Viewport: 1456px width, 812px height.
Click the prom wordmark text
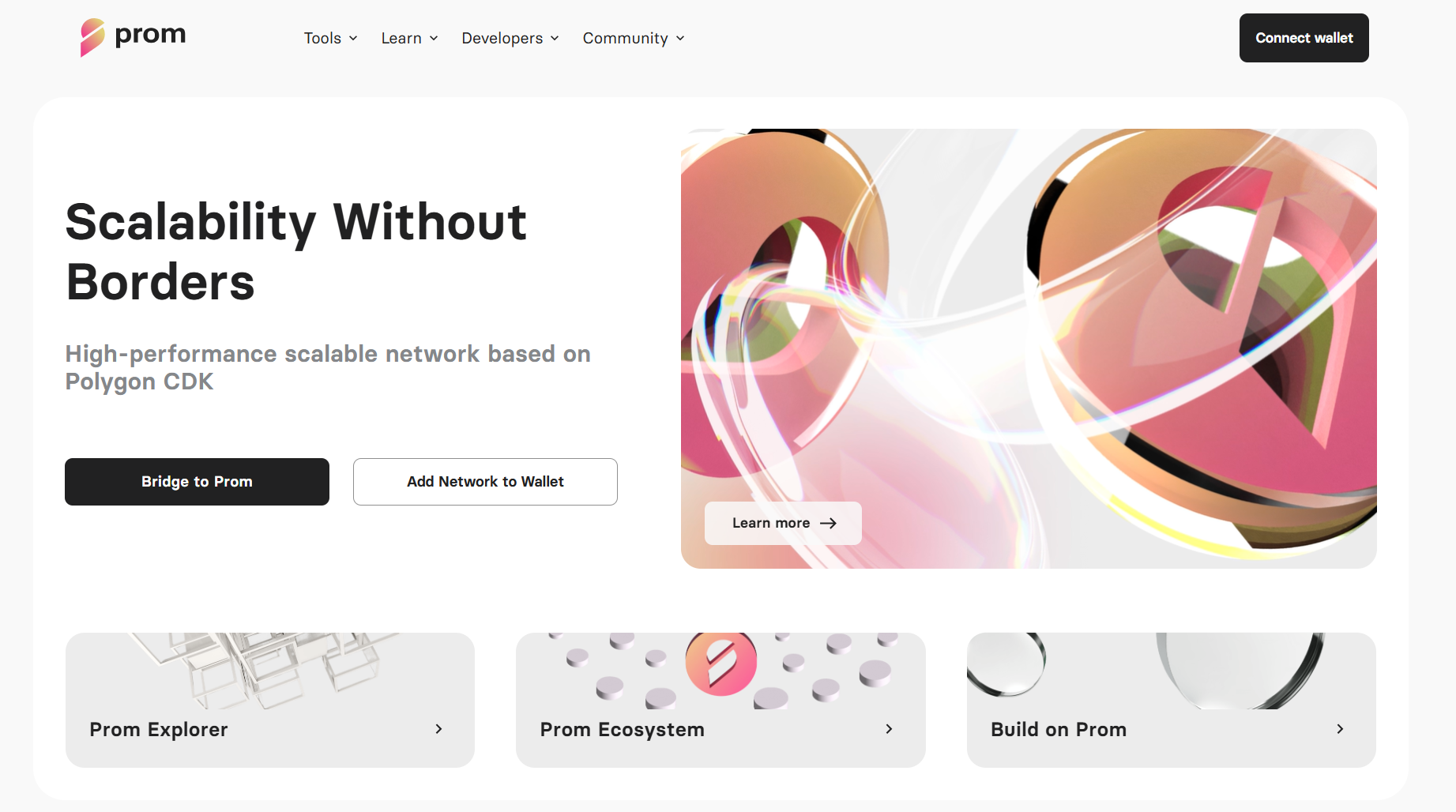pos(150,36)
